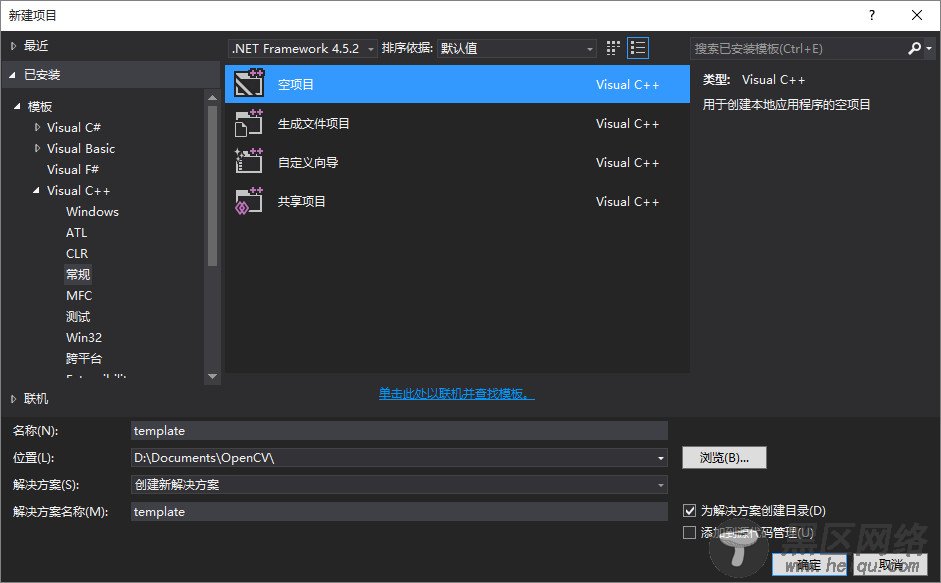Click the 取消 button
The height and width of the screenshot is (583, 941).
[x=891, y=564]
